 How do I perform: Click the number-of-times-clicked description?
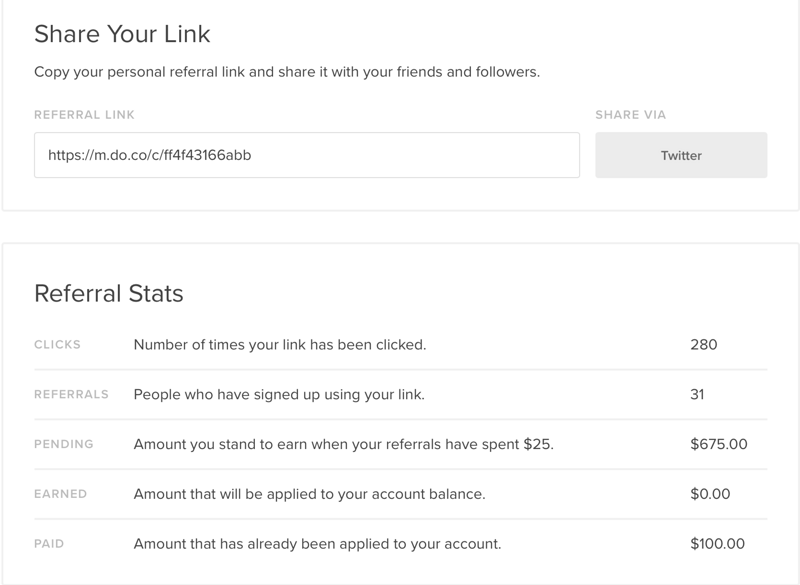280,345
